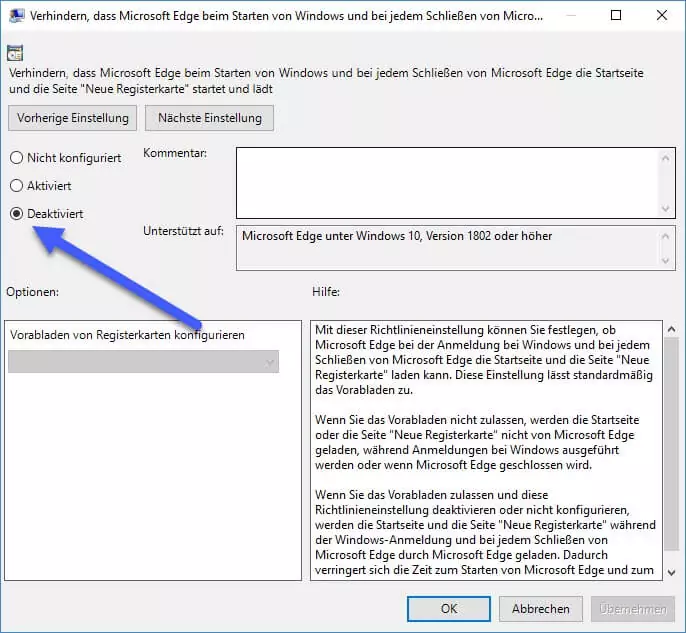Select the 'Nicht konfiguriert' radio option
The image size is (686, 633).
[16, 158]
